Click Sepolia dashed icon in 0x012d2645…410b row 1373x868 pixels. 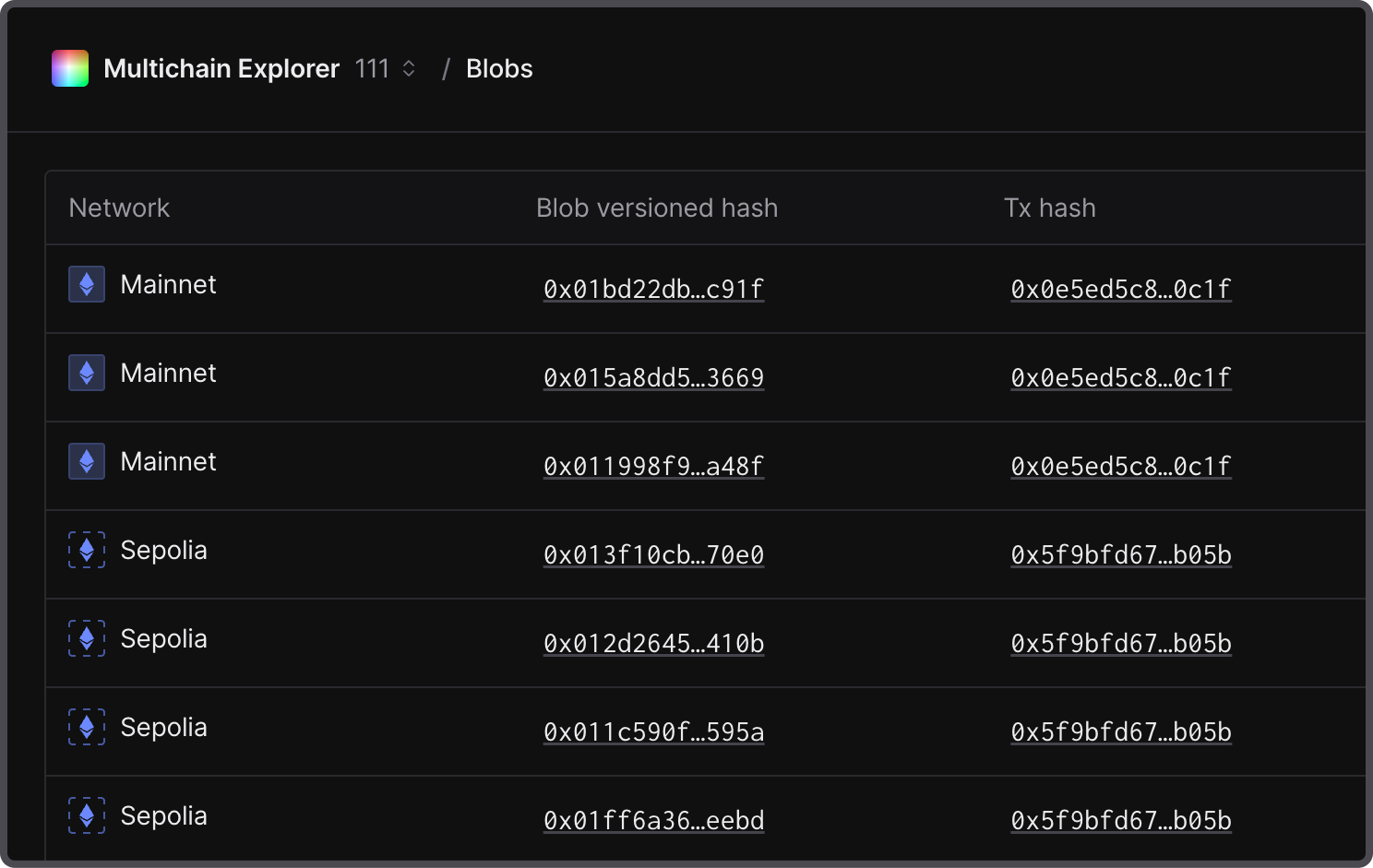pos(87,638)
